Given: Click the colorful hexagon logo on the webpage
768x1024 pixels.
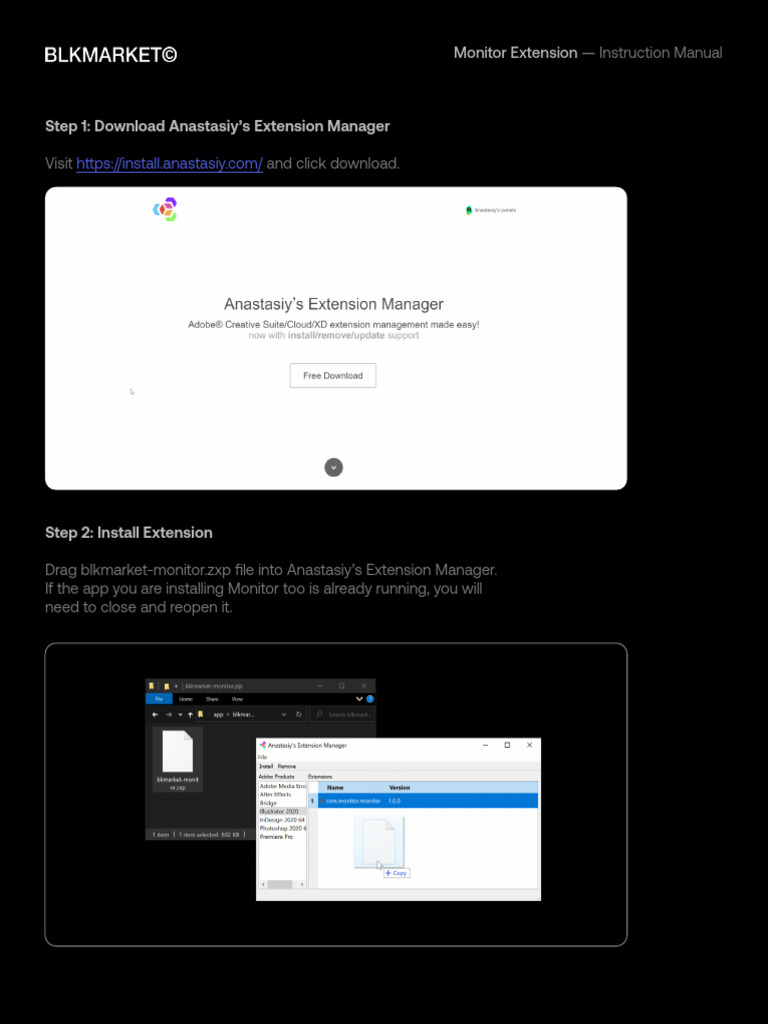Looking at the screenshot, I should click(x=165, y=209).
